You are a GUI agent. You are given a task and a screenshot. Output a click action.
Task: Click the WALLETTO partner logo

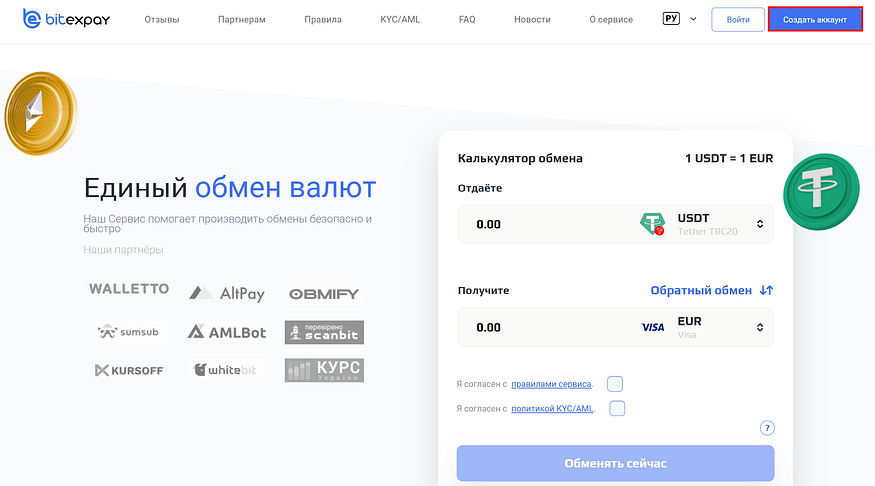click(x=129, y=289)
